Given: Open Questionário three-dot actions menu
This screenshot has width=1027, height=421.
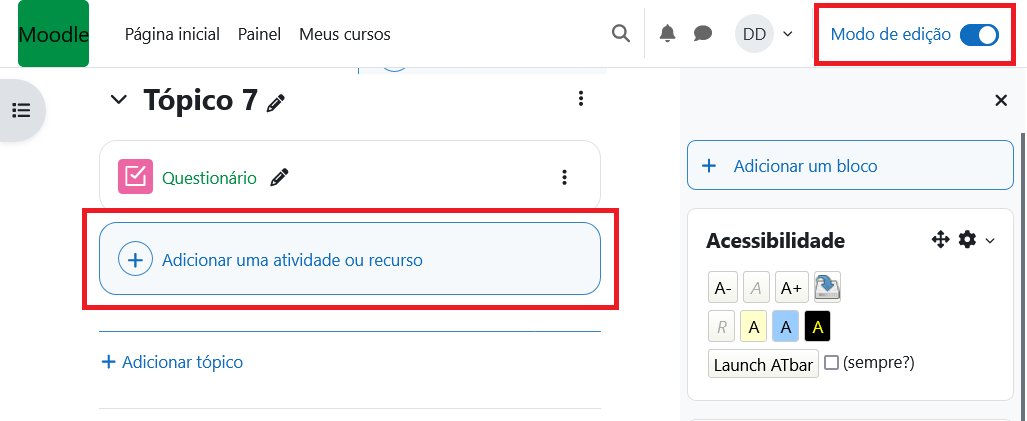Looking at the screenshot, I should [x=564, y=178].
